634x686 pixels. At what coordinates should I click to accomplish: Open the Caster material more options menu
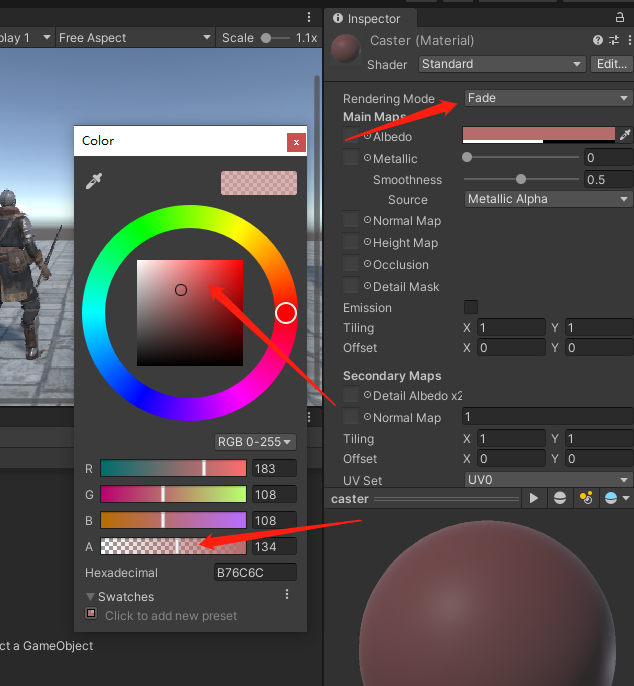coord(630,40)
